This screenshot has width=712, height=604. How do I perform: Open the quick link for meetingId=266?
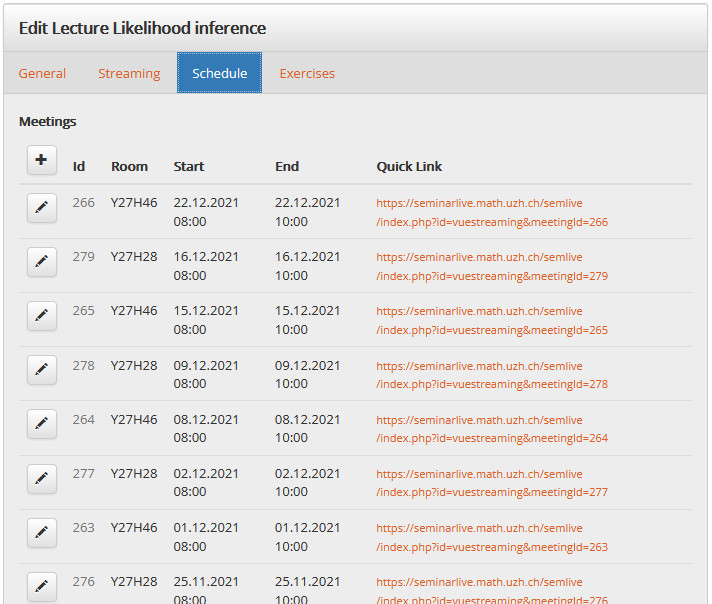491,212
